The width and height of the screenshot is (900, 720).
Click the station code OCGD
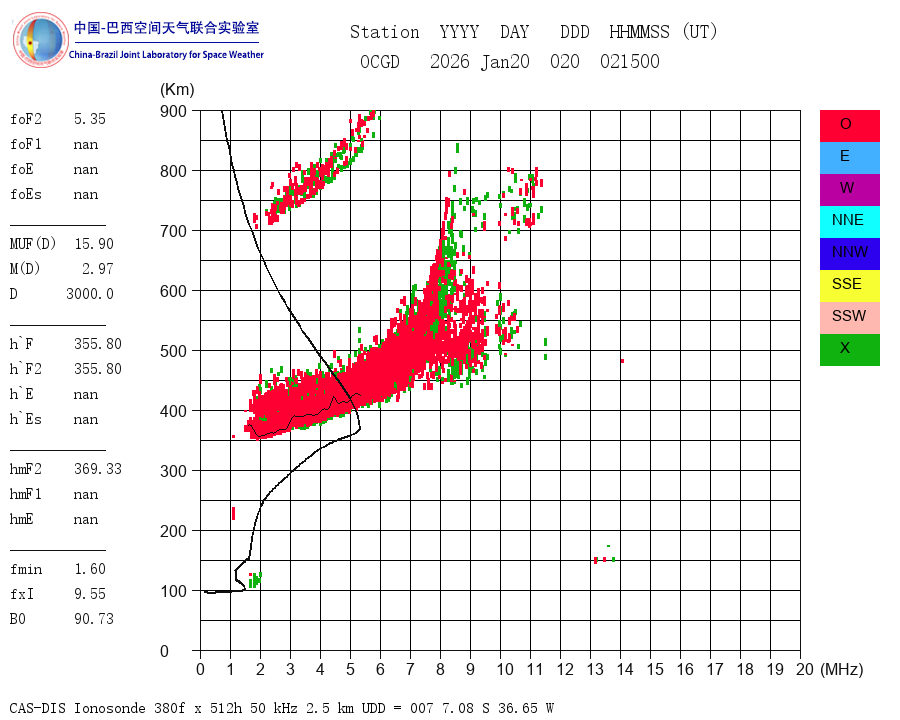point(379,61)
